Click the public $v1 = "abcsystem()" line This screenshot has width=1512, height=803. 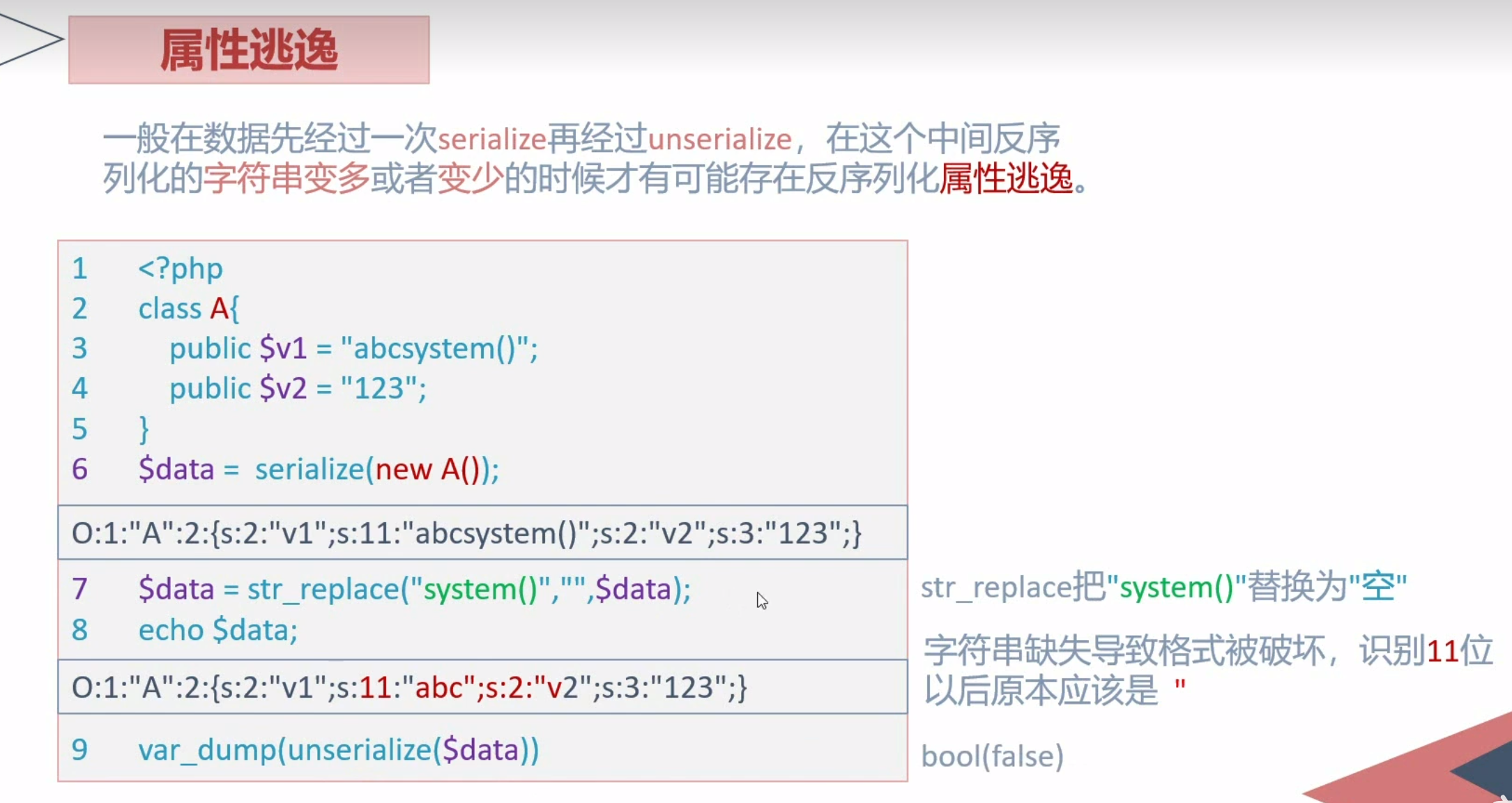(353, 348)
